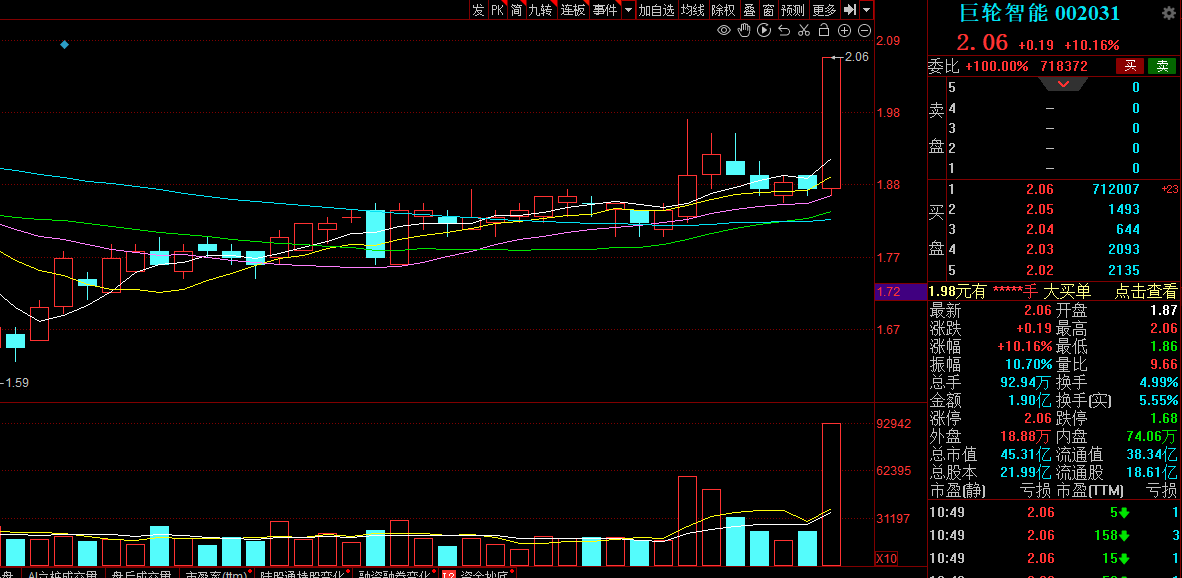Click the X10 volume scale label

click(x=886, y=559)
